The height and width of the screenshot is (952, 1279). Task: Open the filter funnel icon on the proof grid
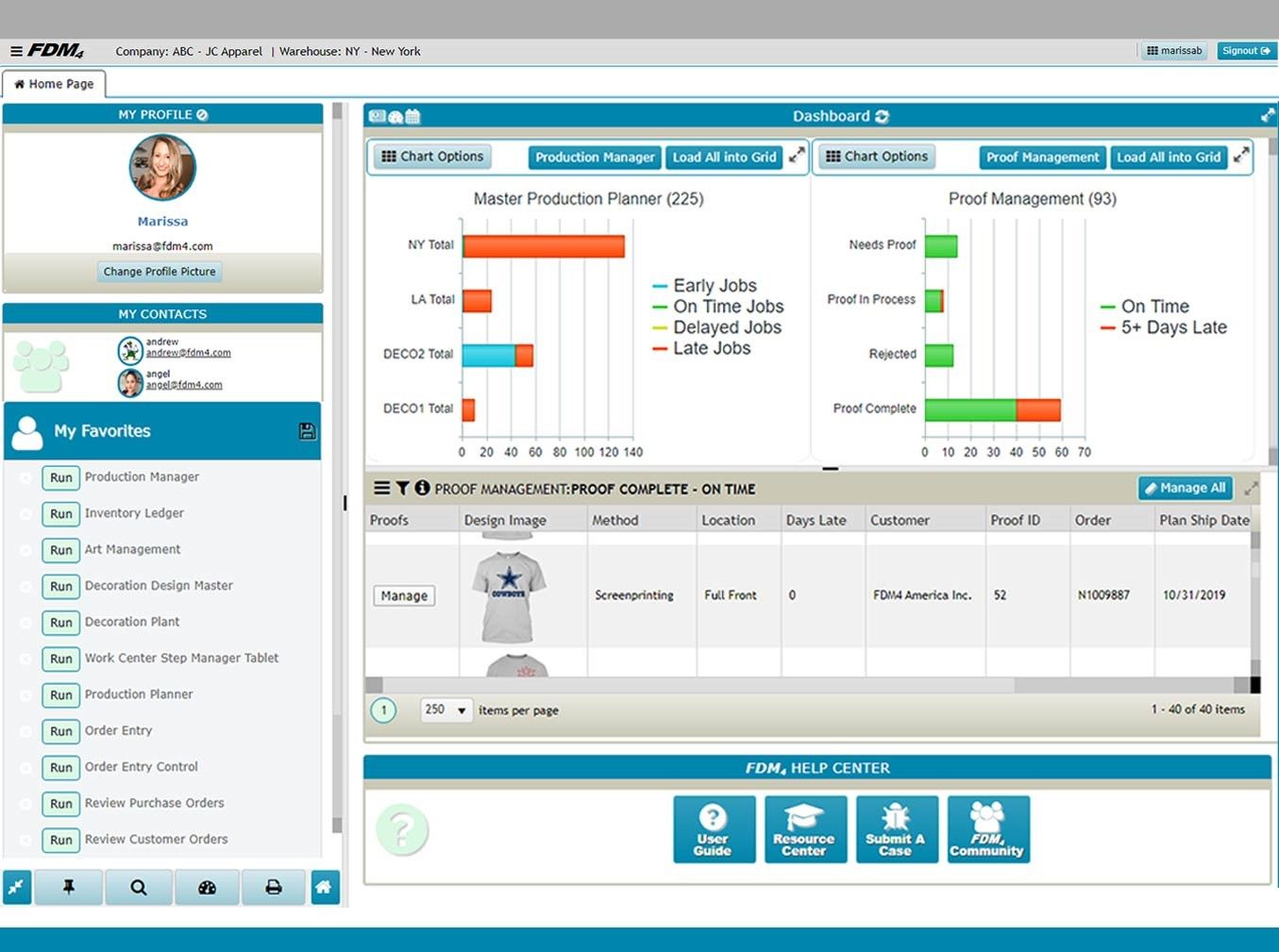pyautogui.click(x=402, y=488)
